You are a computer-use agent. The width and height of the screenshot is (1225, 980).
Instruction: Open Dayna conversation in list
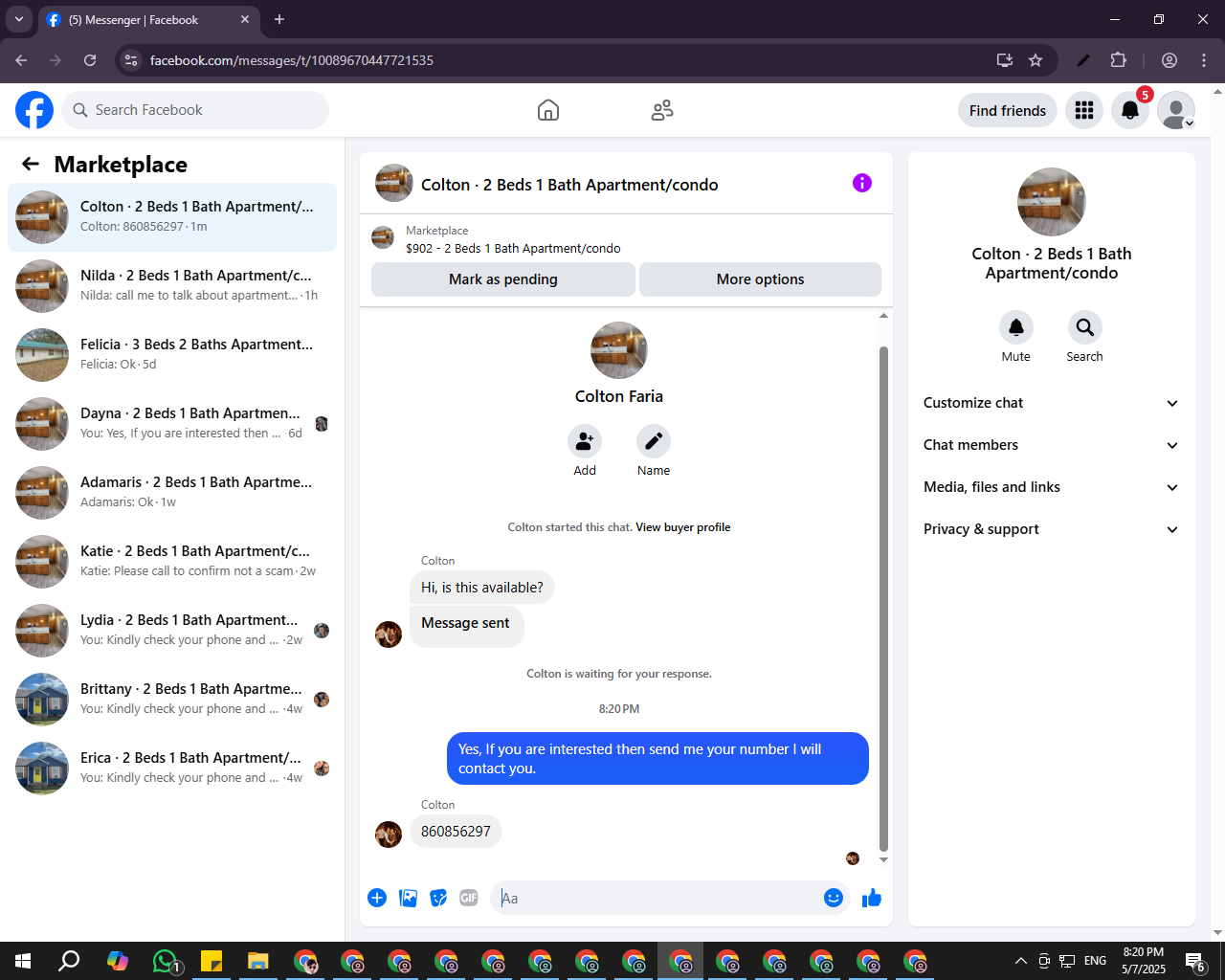pyautogui.click(x=172, y=424)
